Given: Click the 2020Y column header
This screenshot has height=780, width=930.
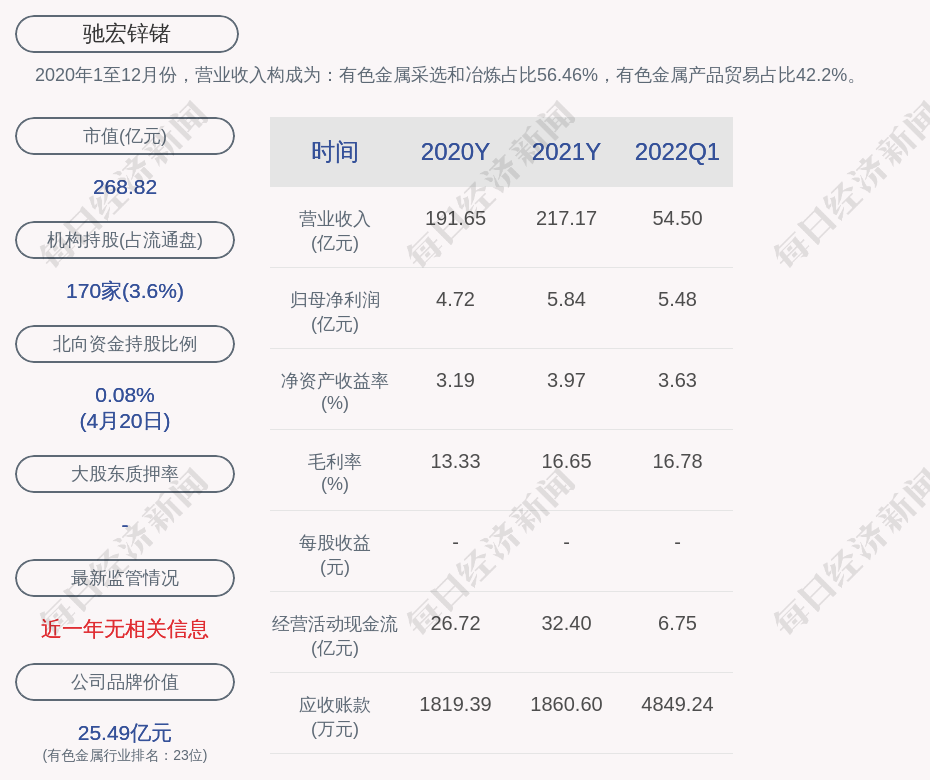Looking at the screenshot, I should click(x=455, y=152).
